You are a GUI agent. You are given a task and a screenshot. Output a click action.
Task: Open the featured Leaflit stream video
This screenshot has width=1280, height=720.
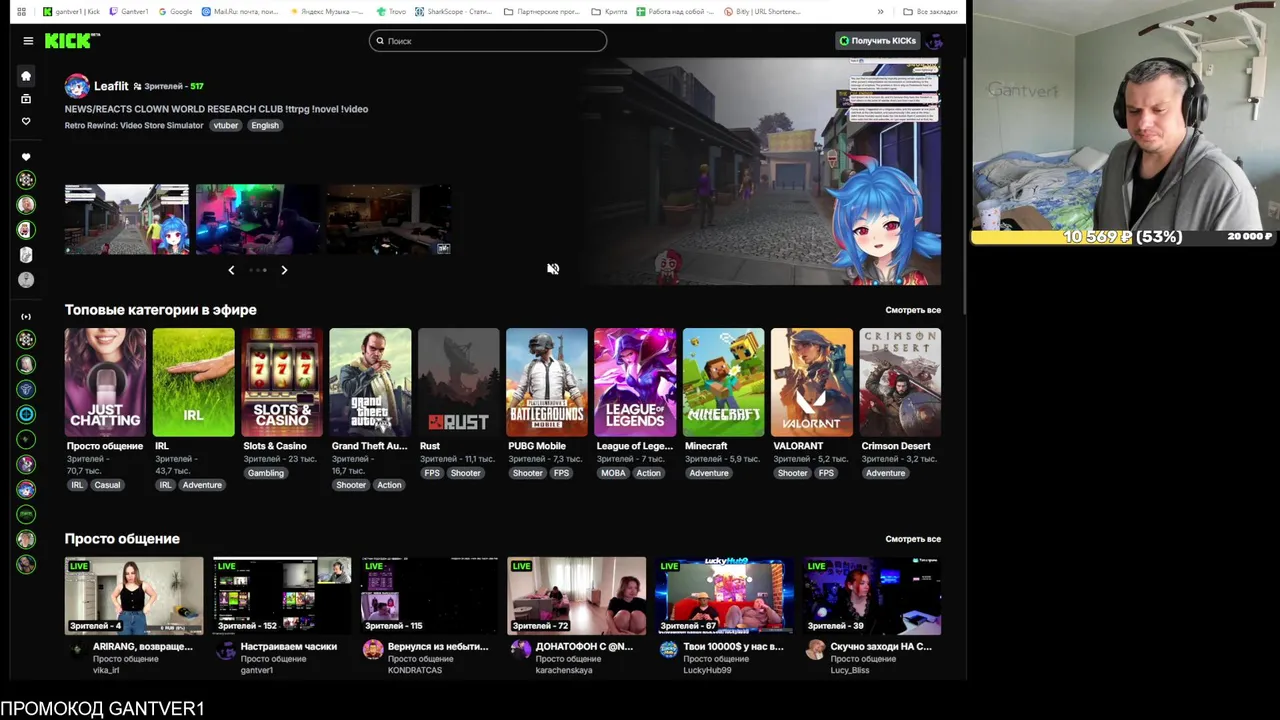764,171
